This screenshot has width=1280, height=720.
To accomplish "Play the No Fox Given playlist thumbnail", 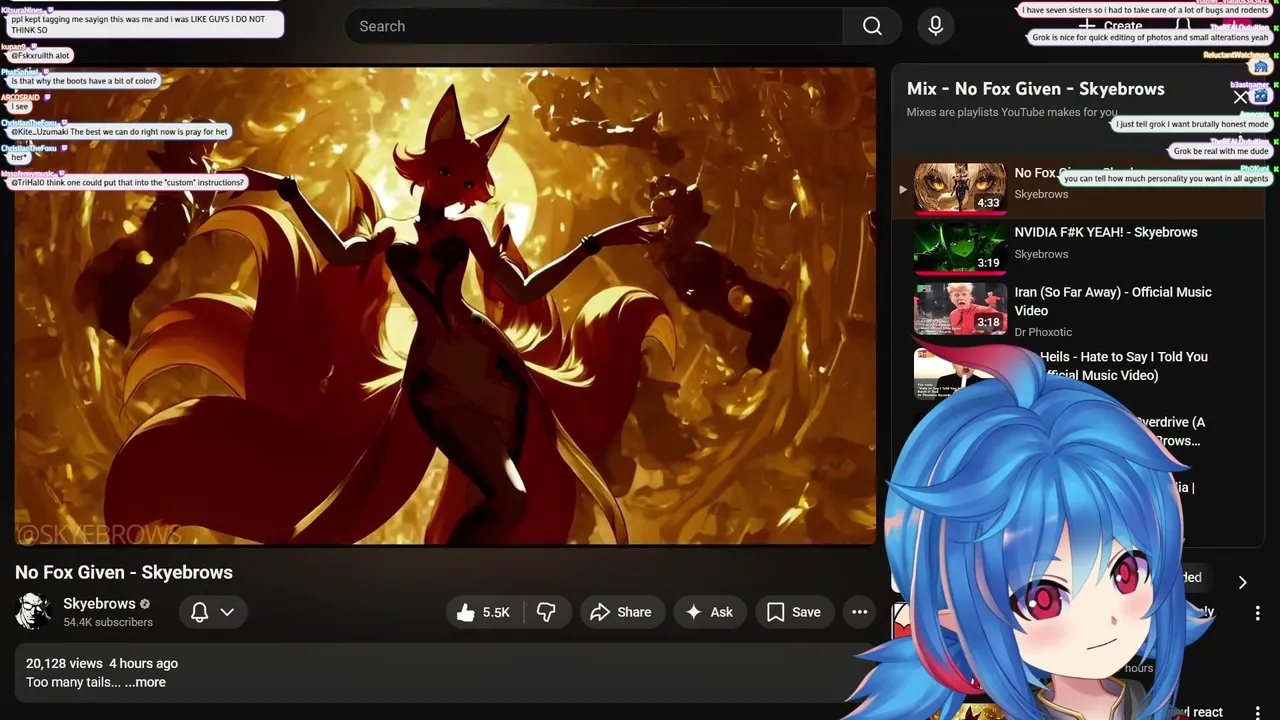I will [960, 188].
